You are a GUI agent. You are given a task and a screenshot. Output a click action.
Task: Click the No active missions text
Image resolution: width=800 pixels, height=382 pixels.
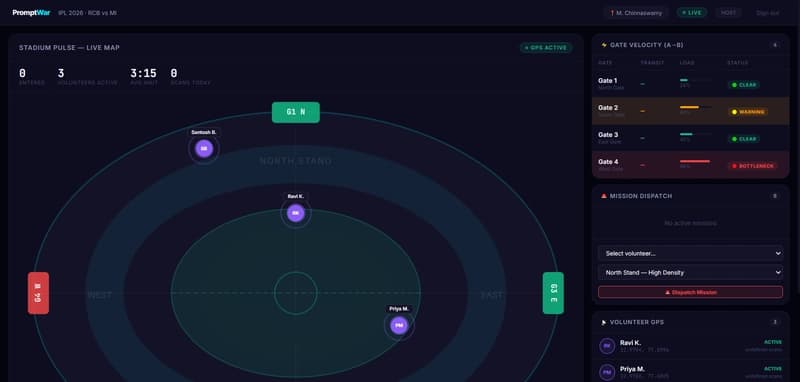(x=690, y=223)
